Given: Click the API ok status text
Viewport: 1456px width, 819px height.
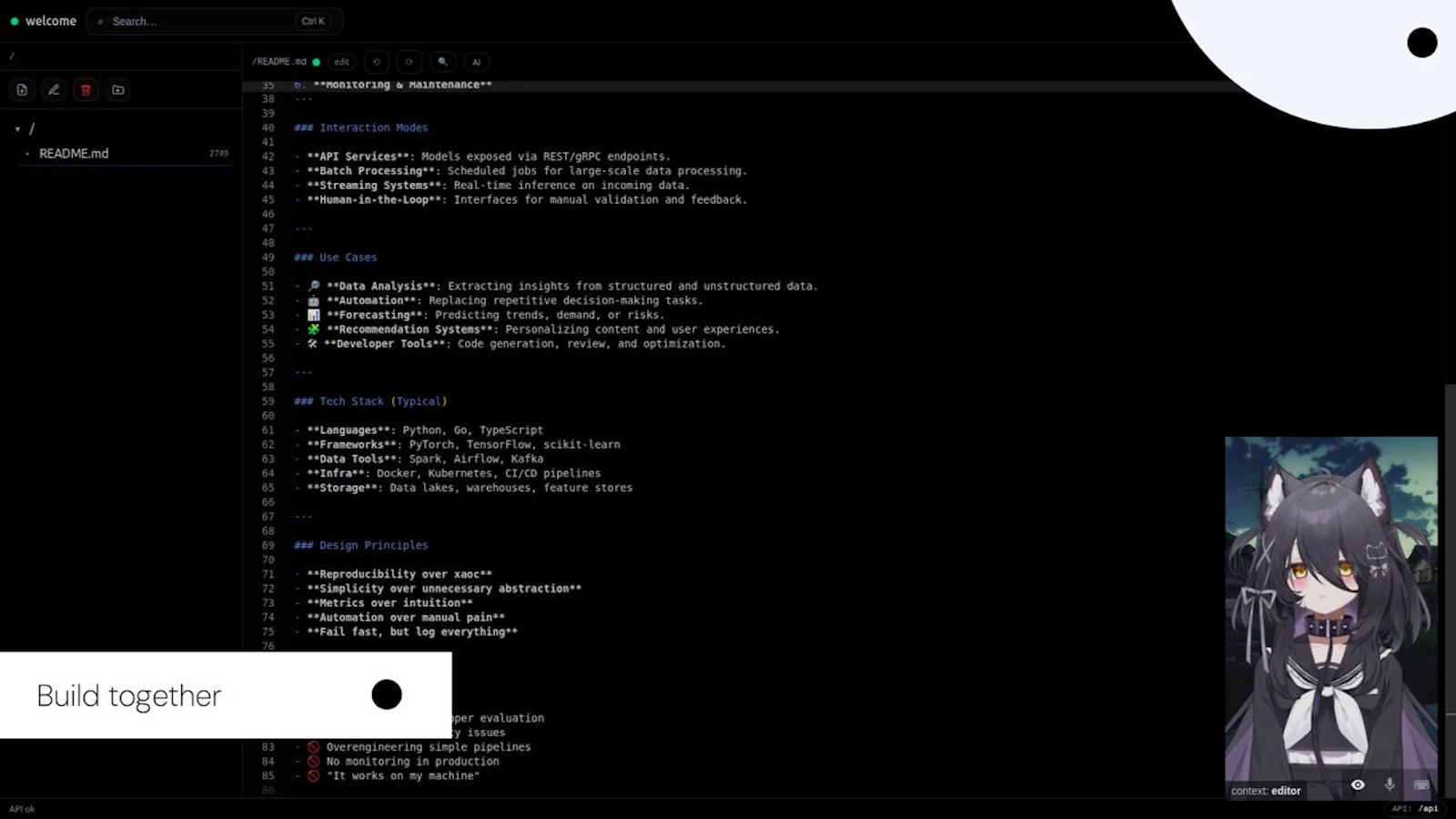Looking at the screenshot, I should [22, 809].
